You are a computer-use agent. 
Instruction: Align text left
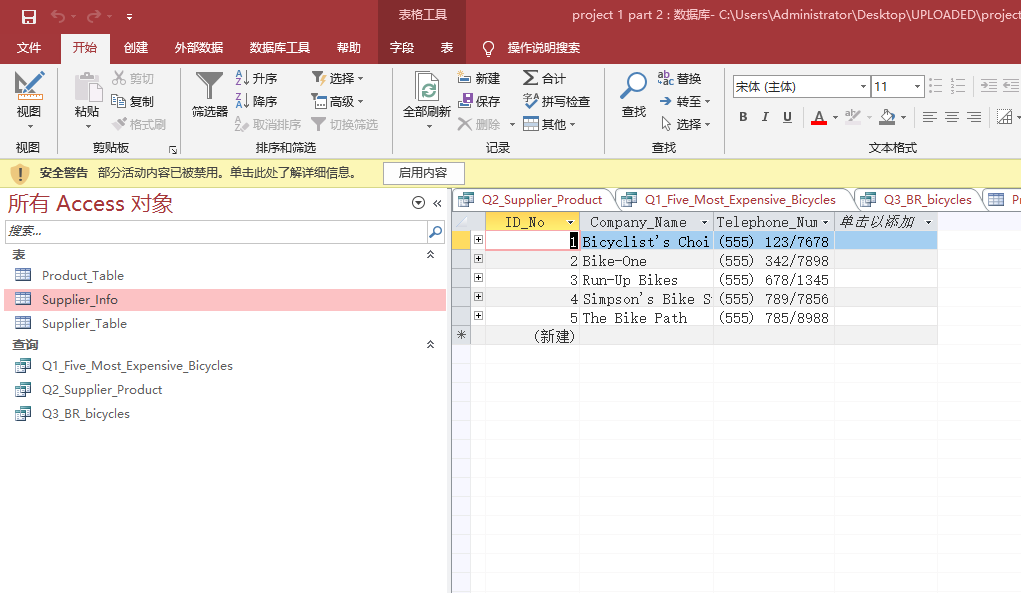pos(930,117)
